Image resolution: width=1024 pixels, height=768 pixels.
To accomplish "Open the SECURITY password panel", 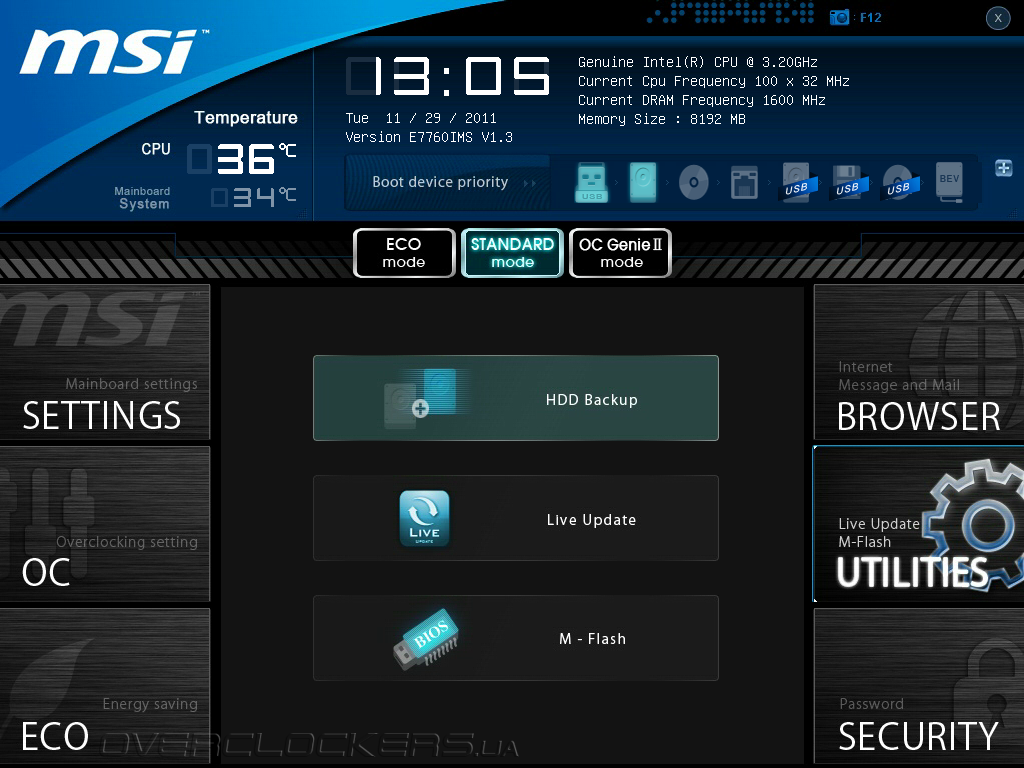I will (x=919, y=686).
